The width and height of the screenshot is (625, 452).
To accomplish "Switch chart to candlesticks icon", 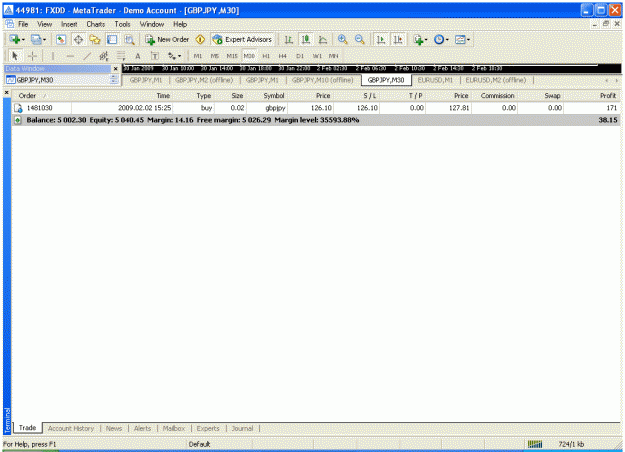I will point(306,39).
